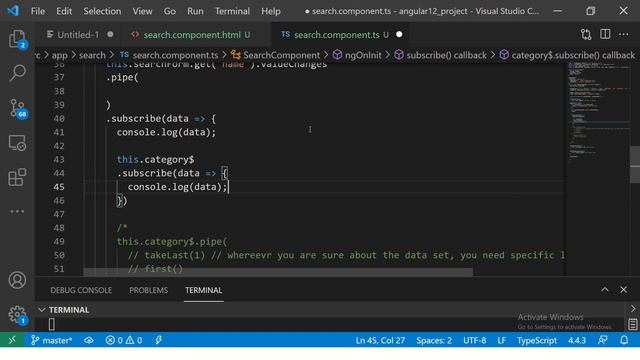The width and height of the screenshot is (640, 360).
Task: Switch to the PROBLEMS panel tab
Action: pyautogui.click(x=149, y=290)
